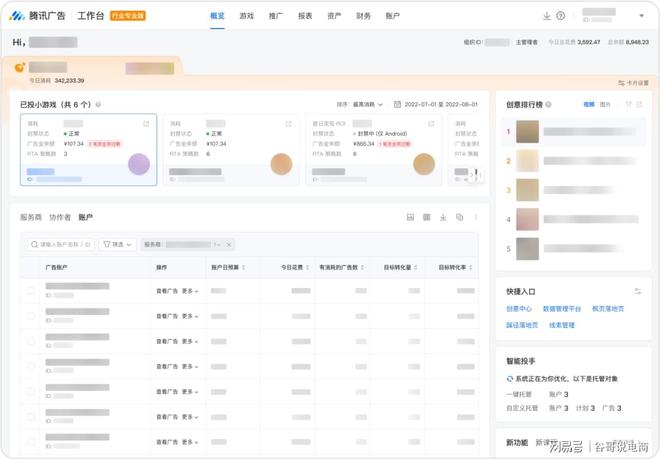Image resolution: width=660 pixels, height=459 pixels.
Task: Tick the first ad account row checkbox
Action: pyautogui.click(x=31, y=291)
